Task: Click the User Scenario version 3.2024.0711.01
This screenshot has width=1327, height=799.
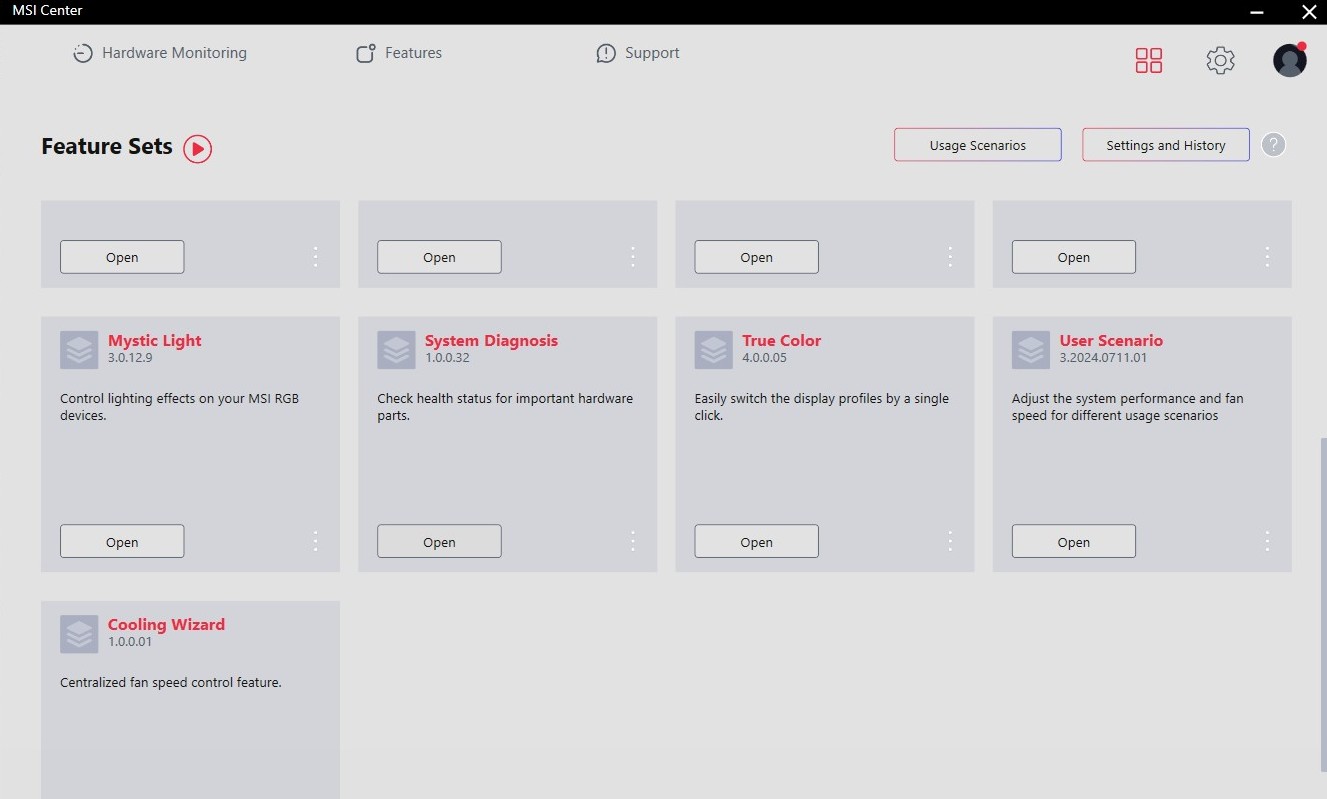Action: pyautogui.click(x=1103, y=358)
